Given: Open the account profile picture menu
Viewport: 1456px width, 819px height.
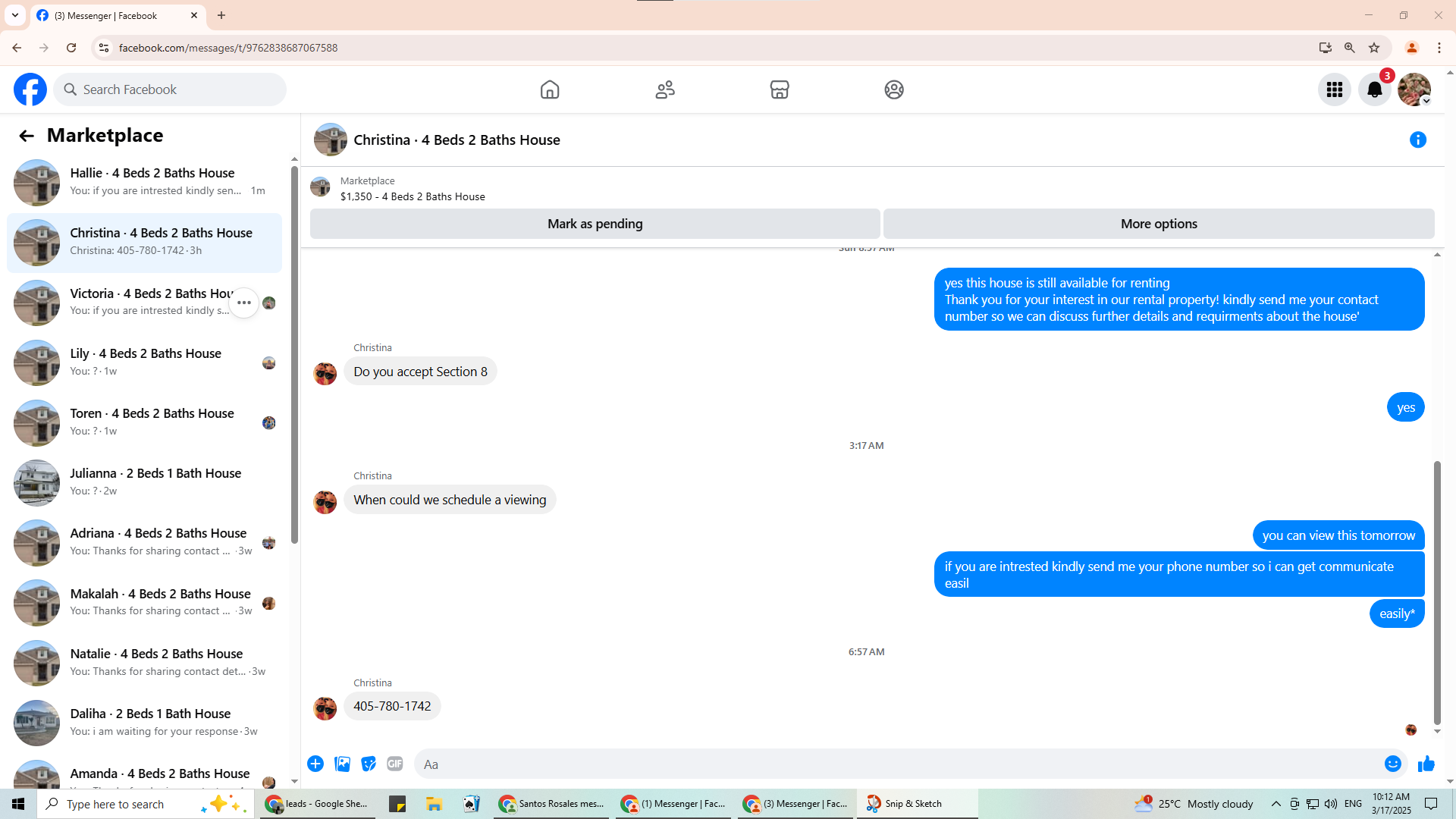Looking at the screenshot, I should (1414, 89).
